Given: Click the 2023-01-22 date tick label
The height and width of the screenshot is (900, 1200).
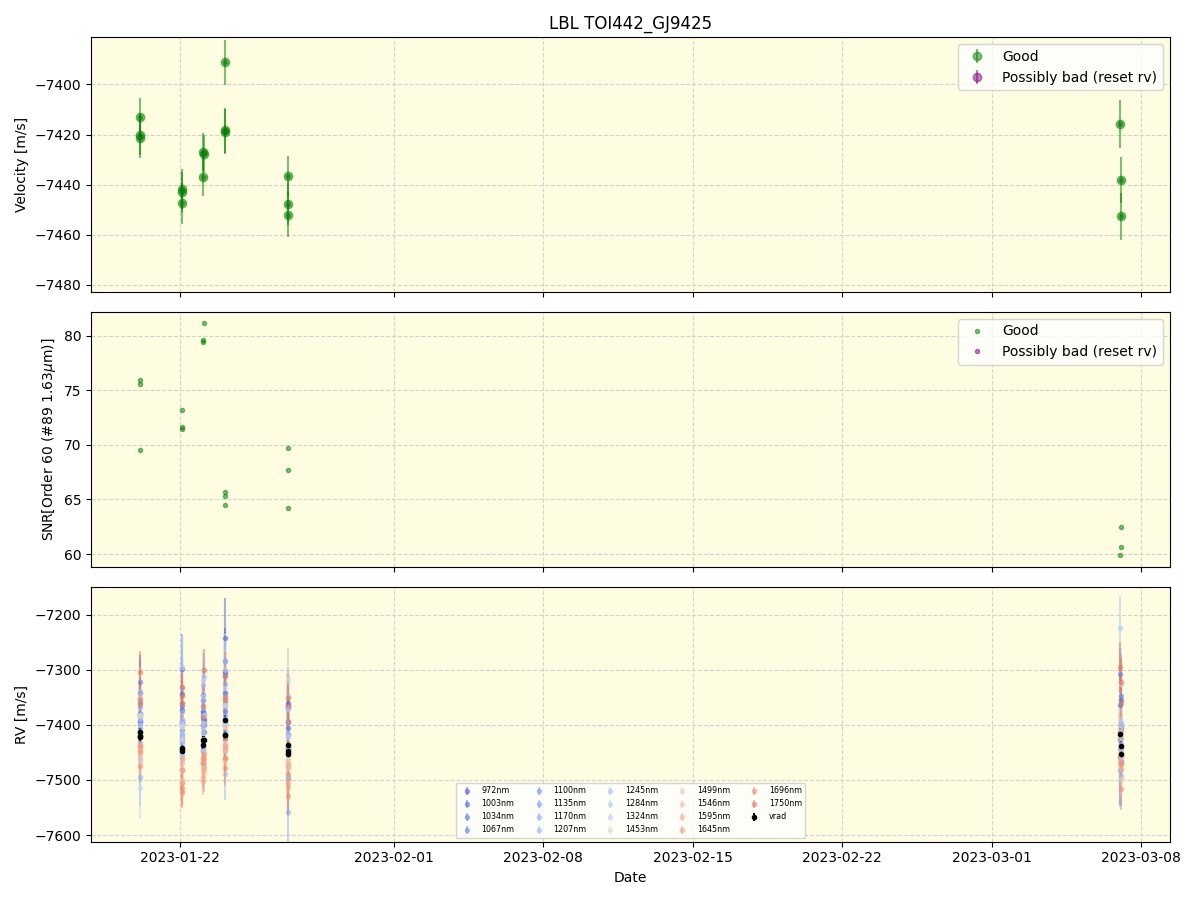Looking at the screenshot, I should (180, 857).
